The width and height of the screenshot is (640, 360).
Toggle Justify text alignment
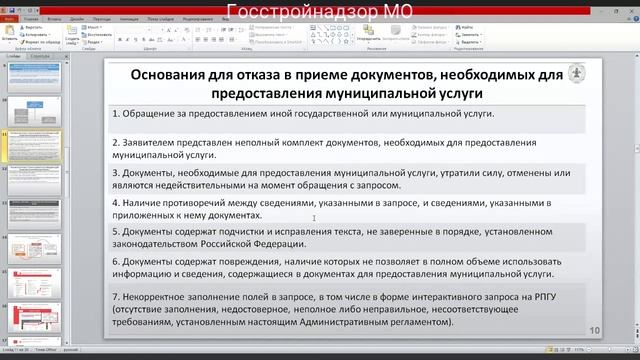click(221, 40)
